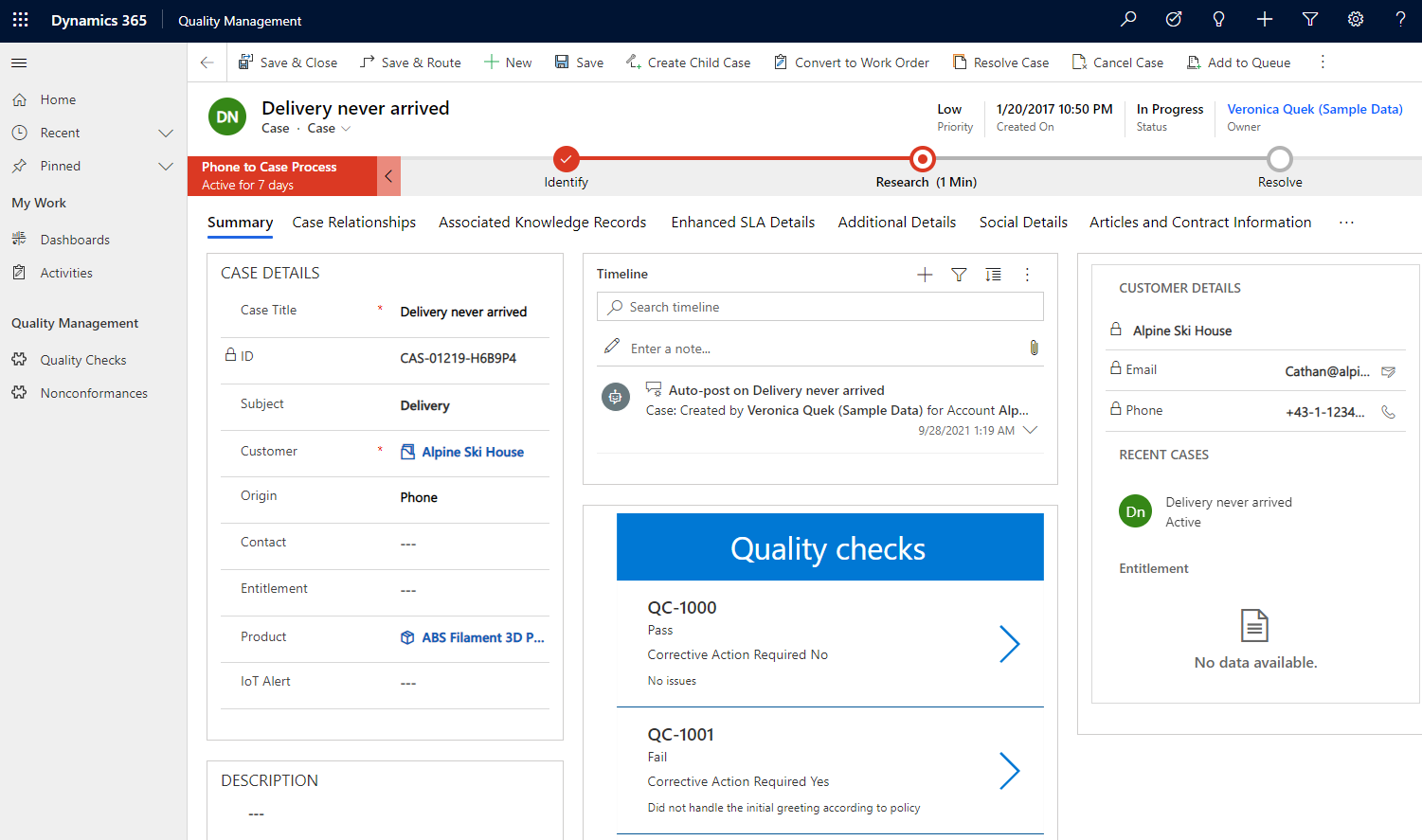This screenshot has width=1422, height=840.
Task: Switch to the Additional Details tab
Action: point(897,223)
